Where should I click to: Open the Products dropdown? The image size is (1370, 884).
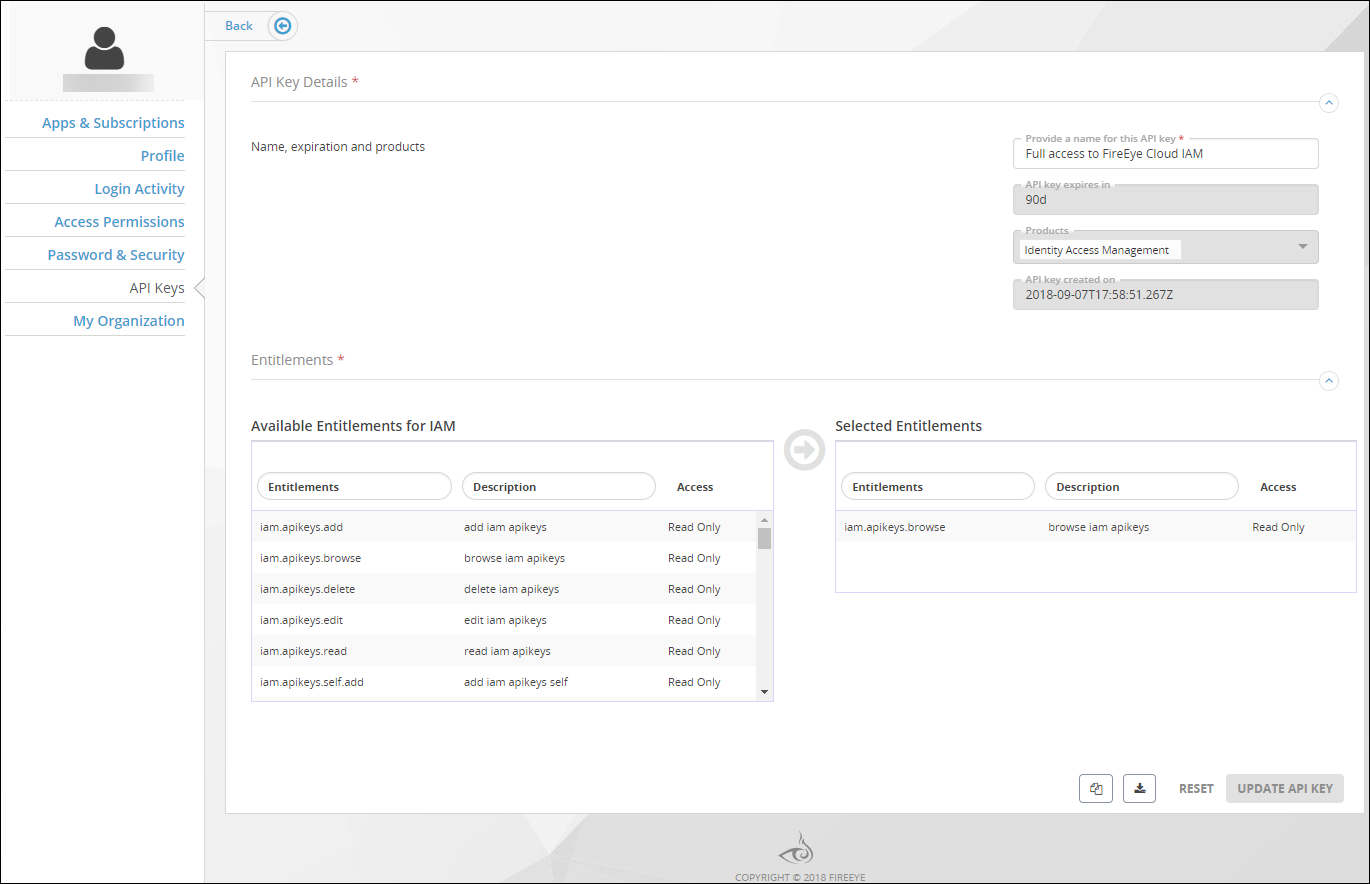point(1302,246)
